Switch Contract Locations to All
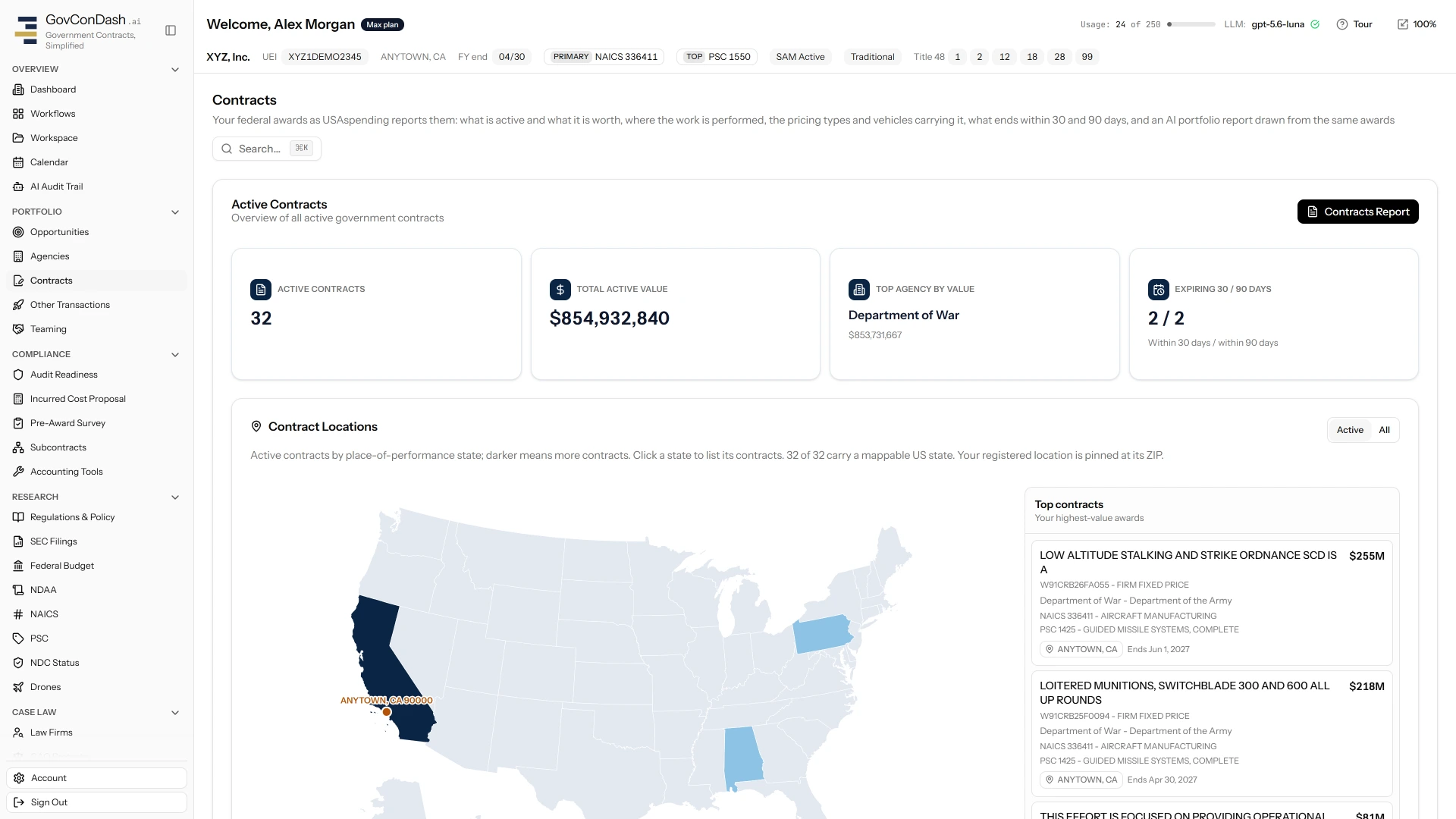 pyautogui.click(x=1384, y=430)
